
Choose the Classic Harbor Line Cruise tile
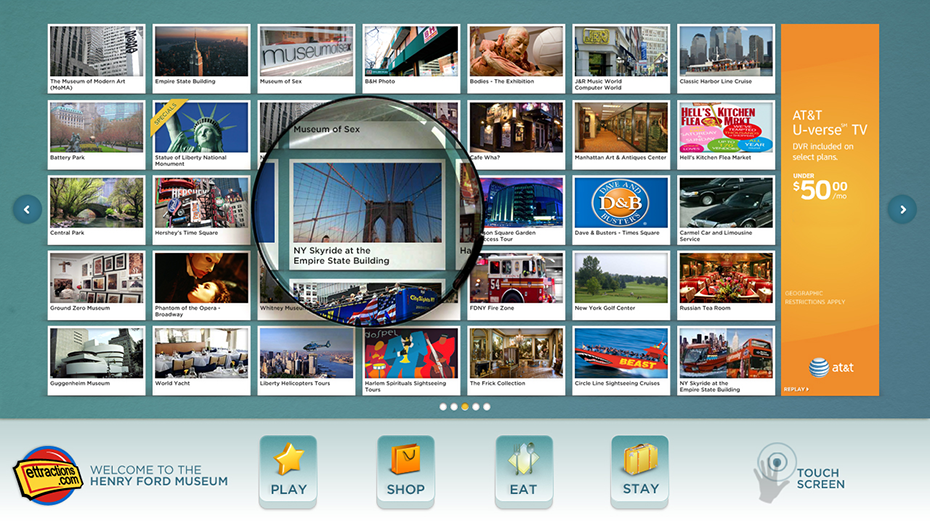726,59
